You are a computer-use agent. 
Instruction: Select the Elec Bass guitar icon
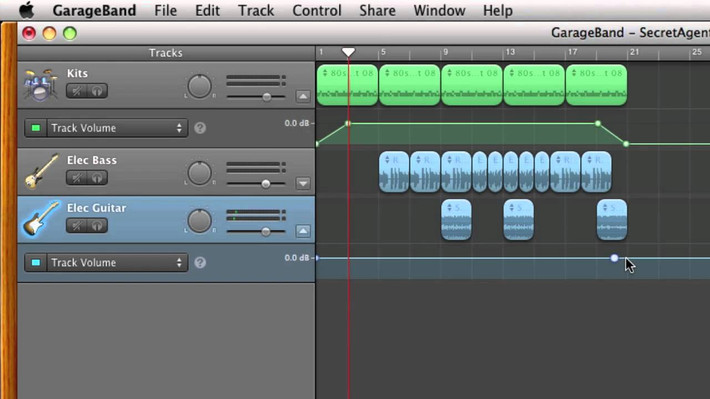coord(42,171)
